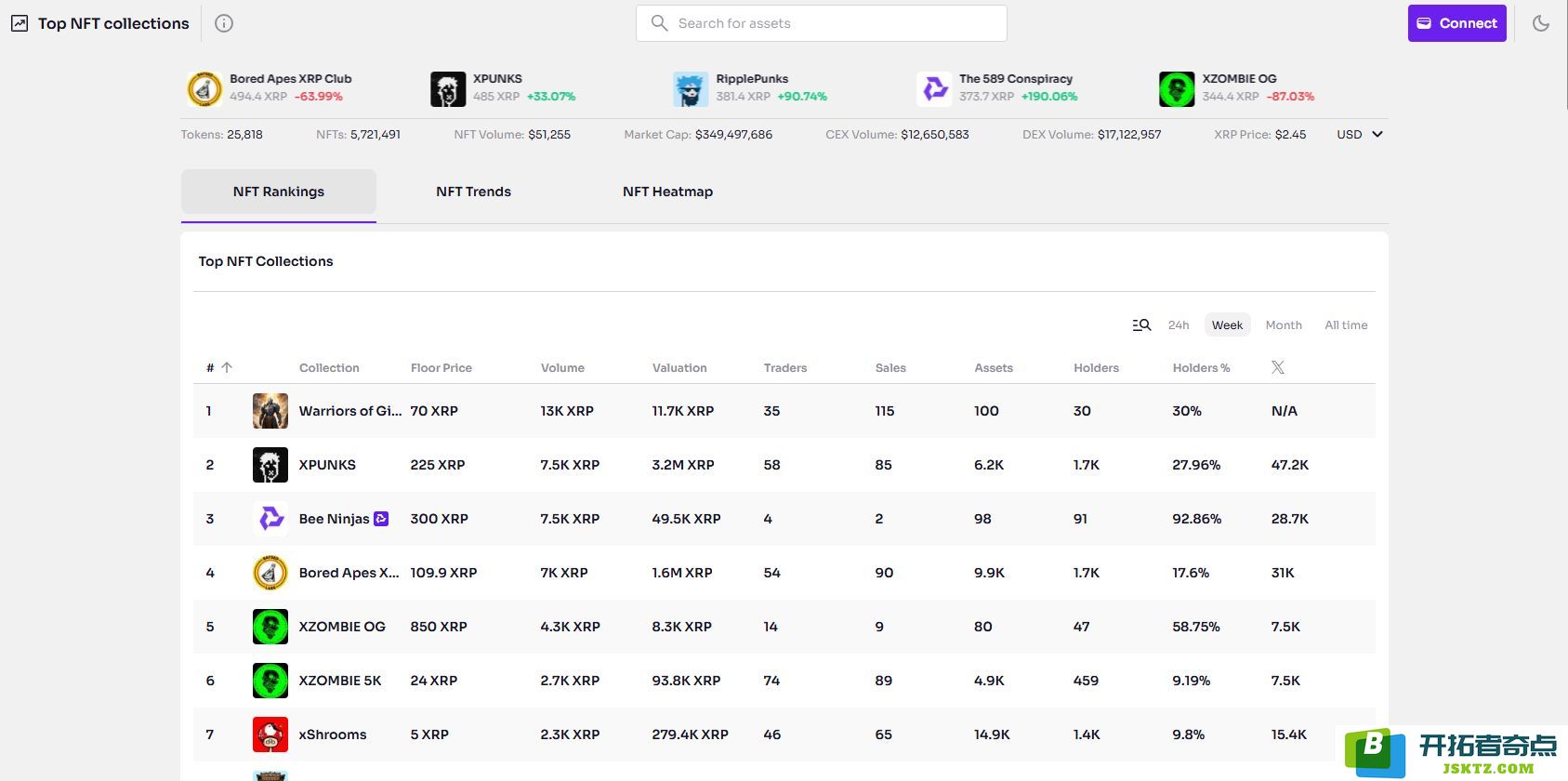This screenshot has width=1568, height=781.
Task: Click the Connect wallet button
Action: [1456, 23]
